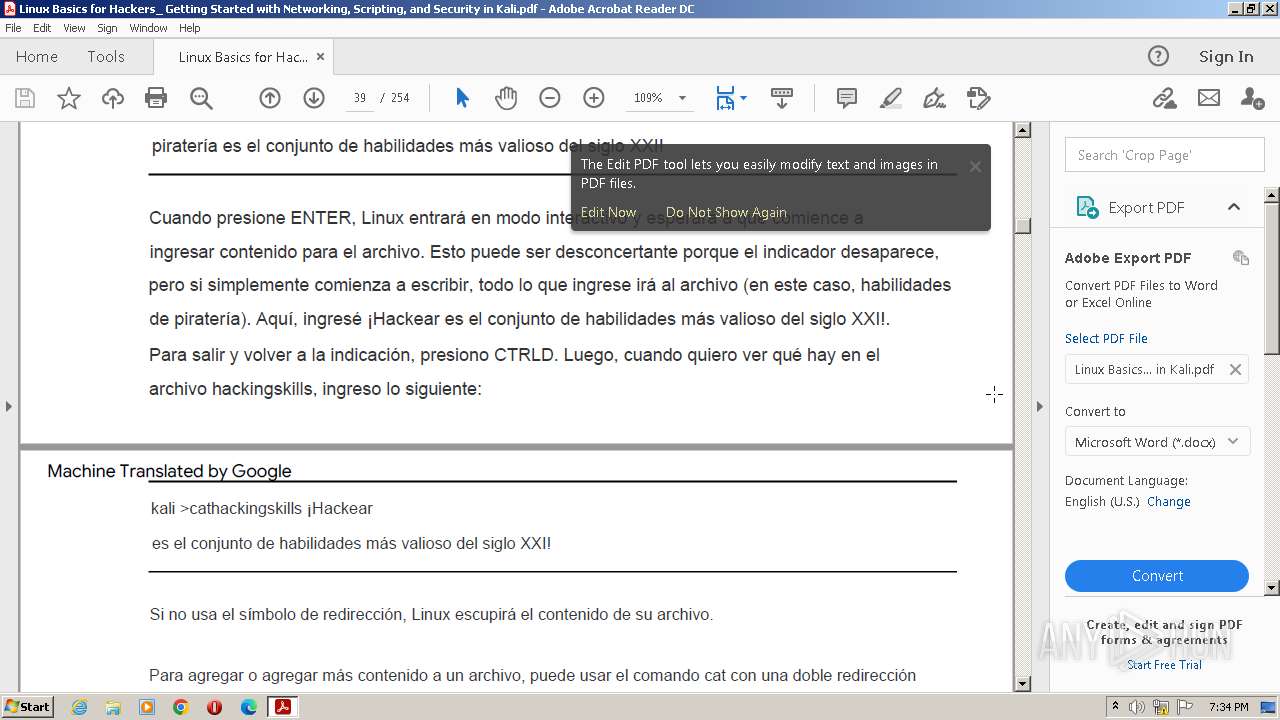This screenshot has width=1280, height=720.
Task: Open Chrome from the taskbar
Action: point(180,707)
